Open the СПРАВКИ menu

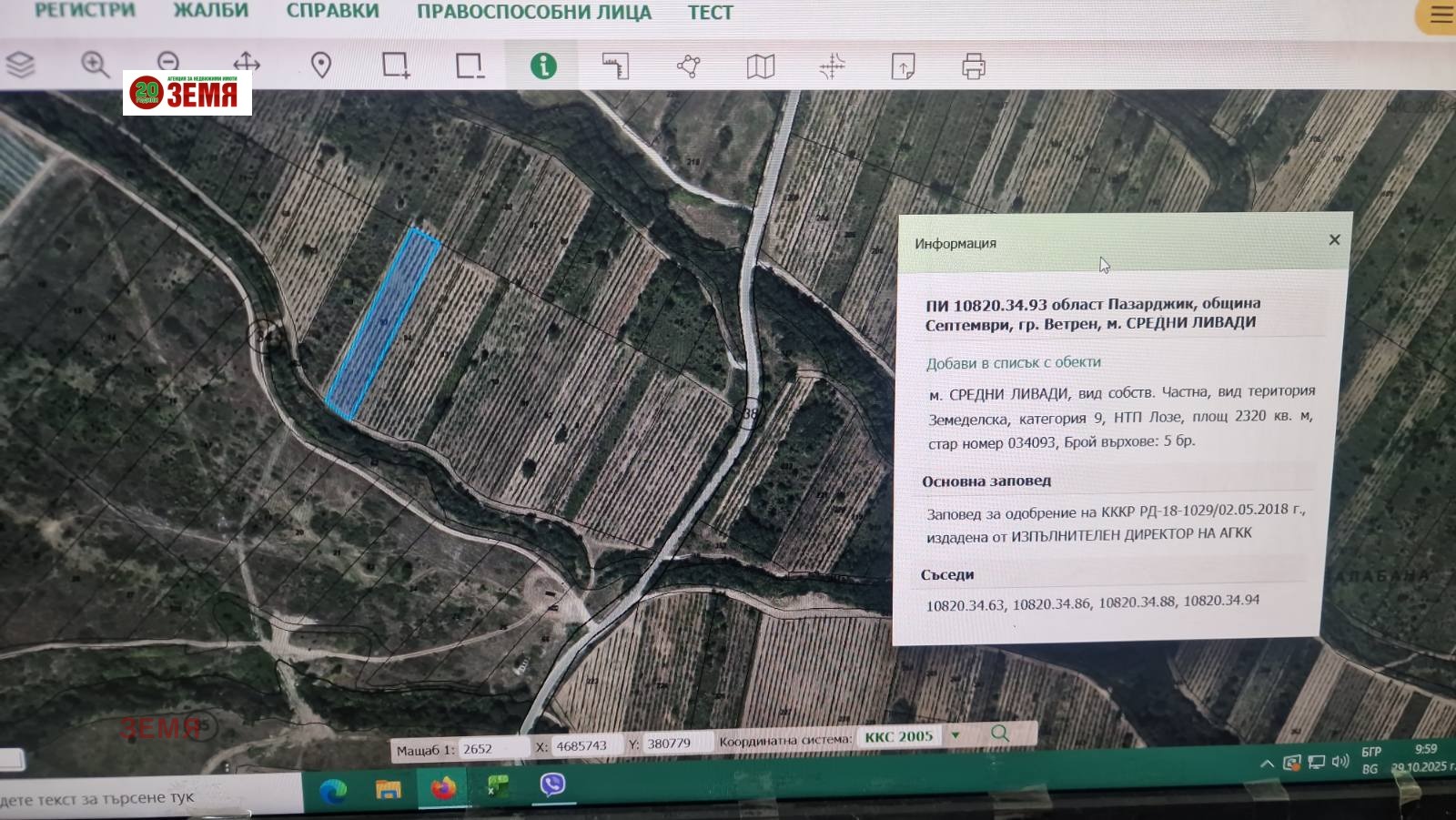click(x=332, y=11)
